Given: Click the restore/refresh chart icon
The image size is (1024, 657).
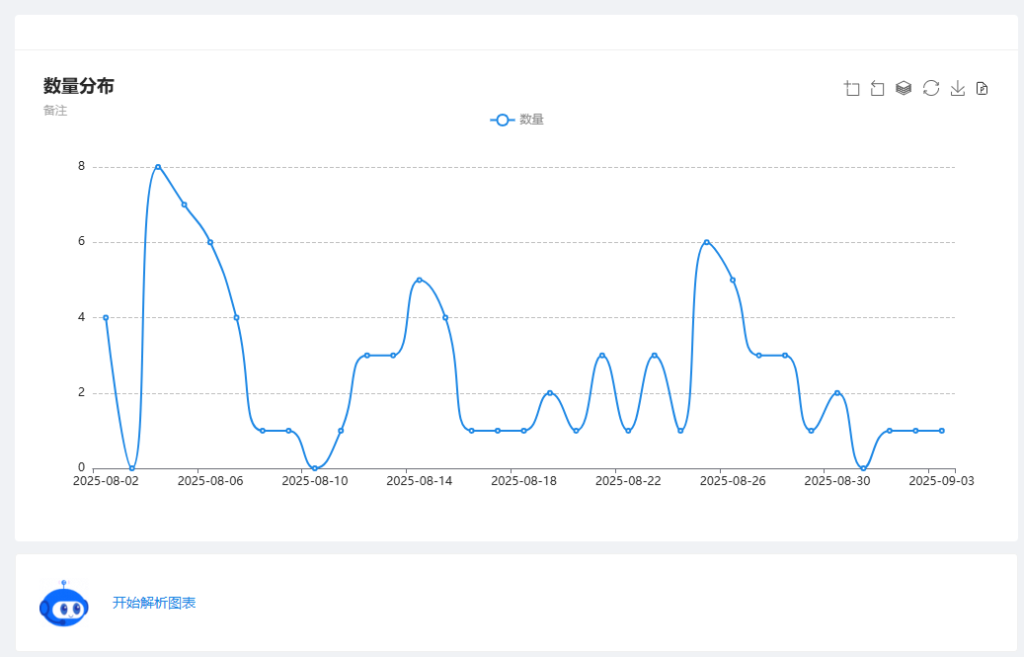Looking at the screenshot, I should (x=931, y=88).
